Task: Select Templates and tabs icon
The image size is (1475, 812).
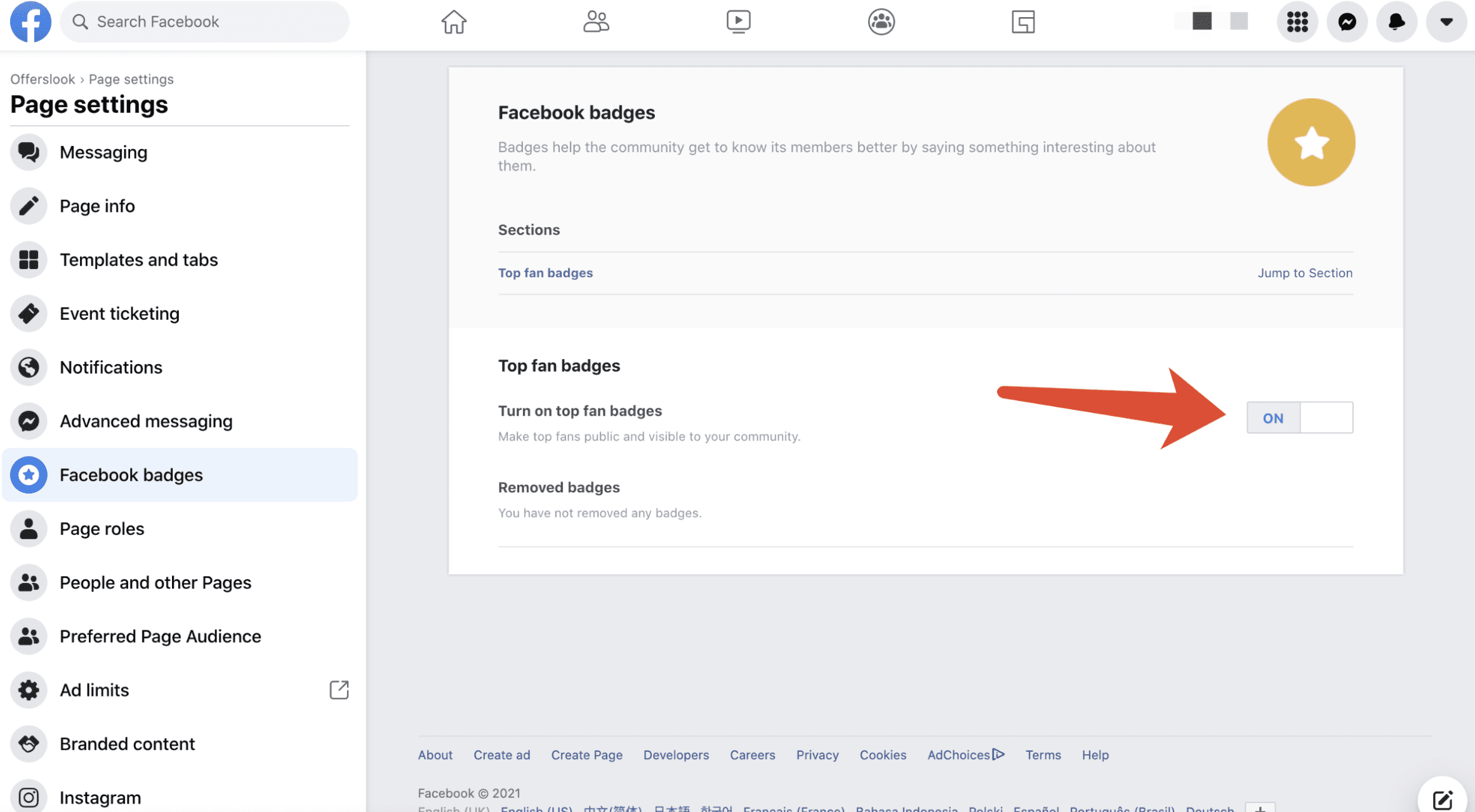Action: [28, 259]
